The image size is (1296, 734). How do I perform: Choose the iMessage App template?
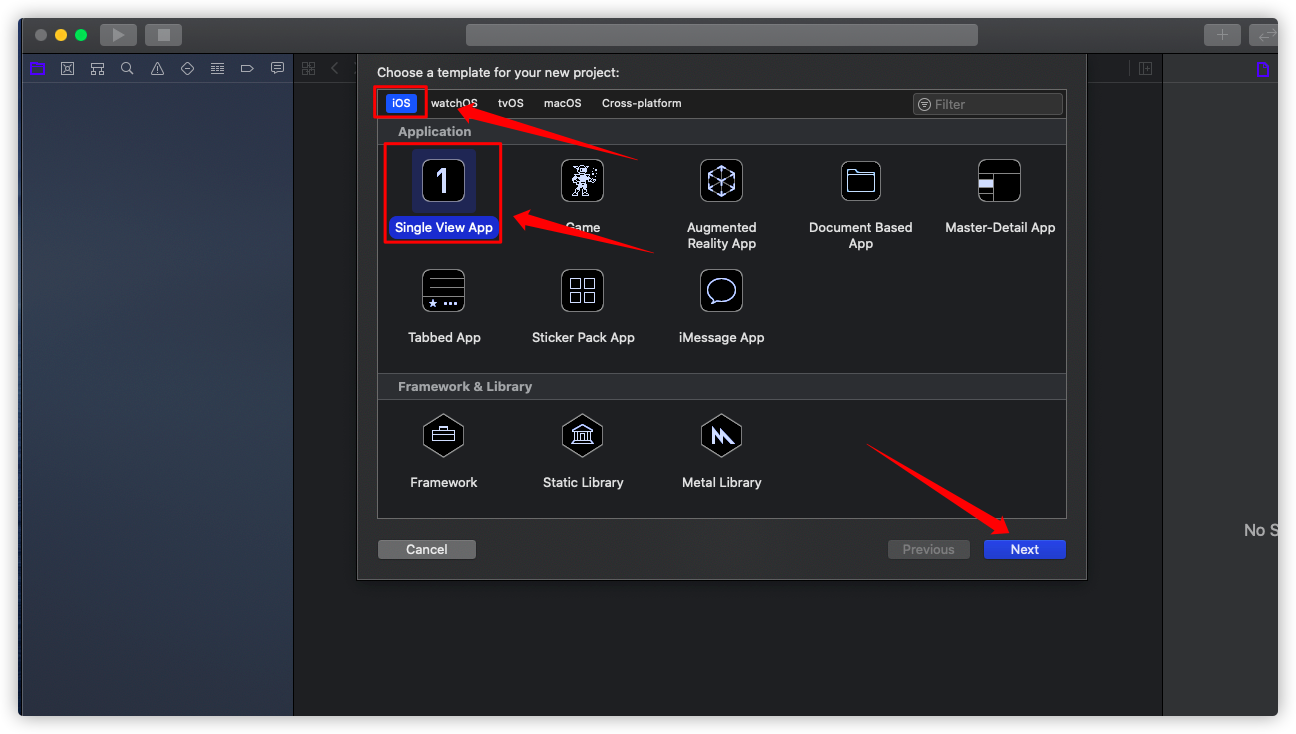[721, 306]
